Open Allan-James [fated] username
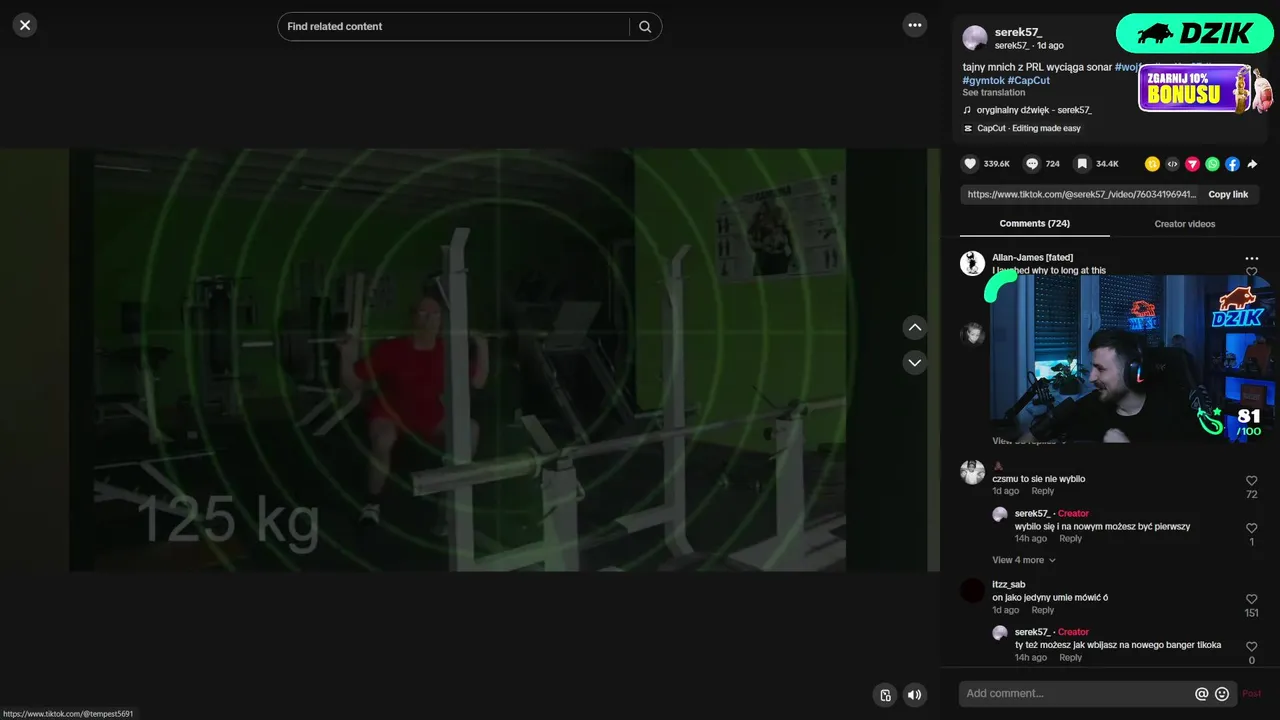This screenshot has height=720, width=1280. point(1032,258)
